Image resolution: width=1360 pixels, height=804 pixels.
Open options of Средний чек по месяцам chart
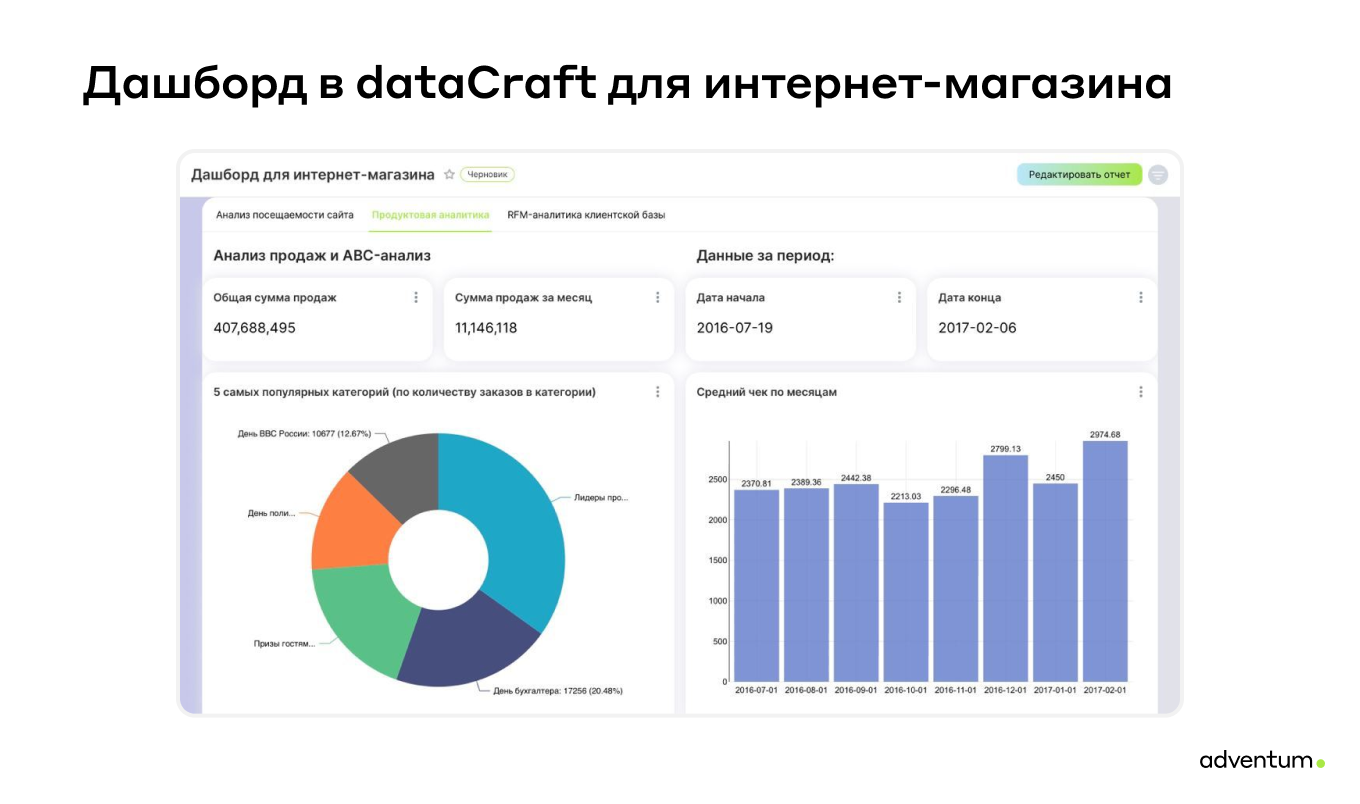pyautogui.click(x=1140, y=392)
